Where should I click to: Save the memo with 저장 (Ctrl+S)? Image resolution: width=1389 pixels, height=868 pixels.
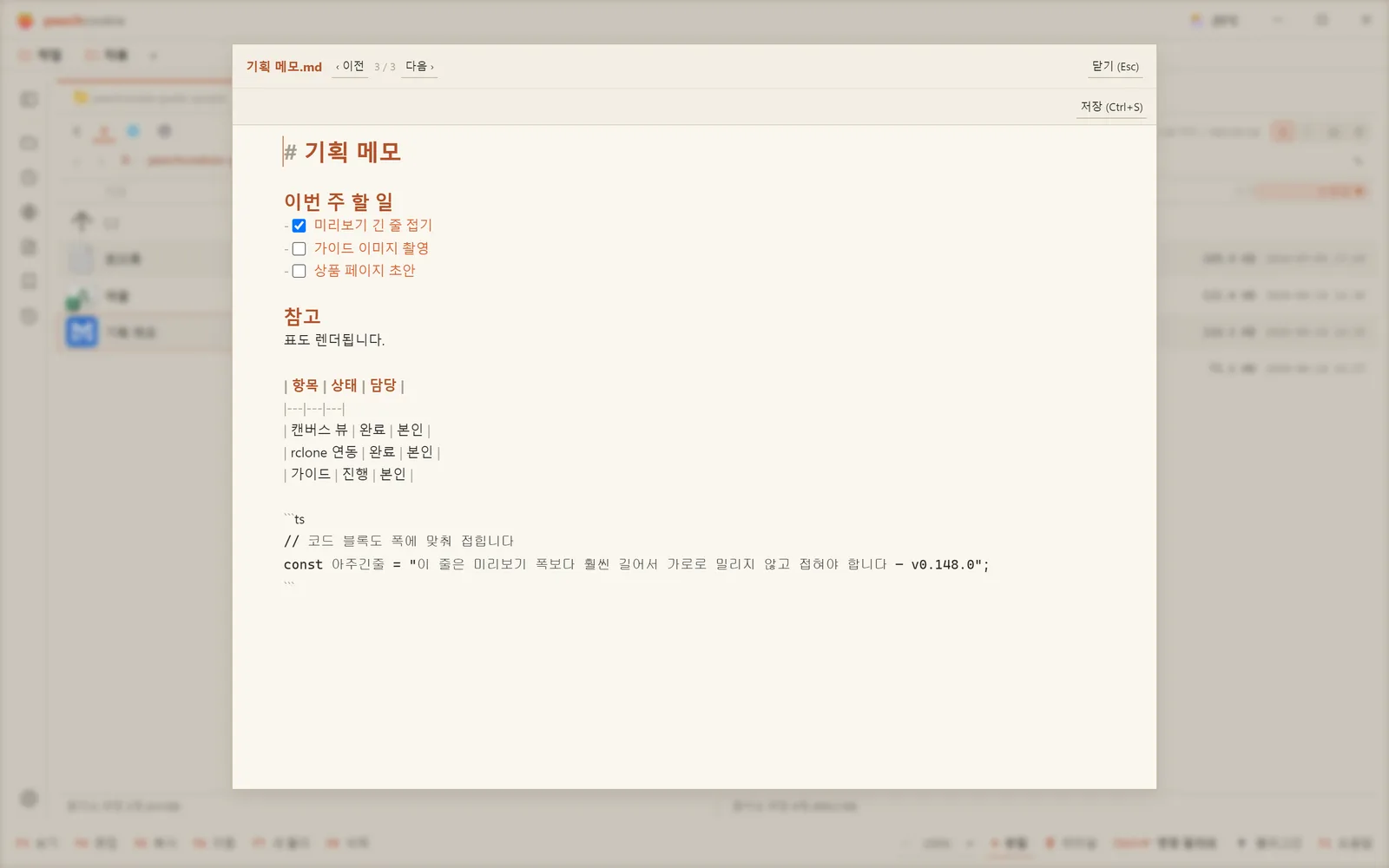point(1111,107)
